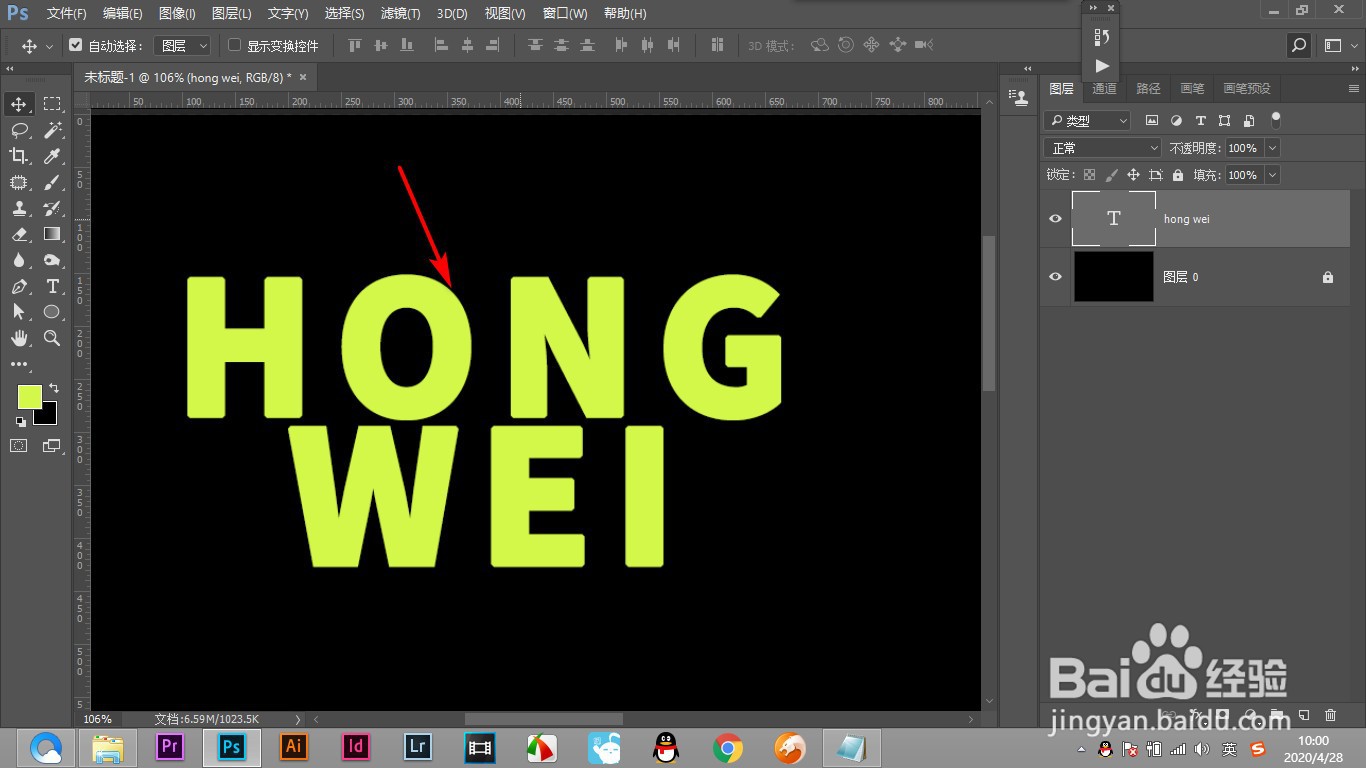Switch to the 通道 tab
1366x768 pixels.
(x=1103, y=88)
